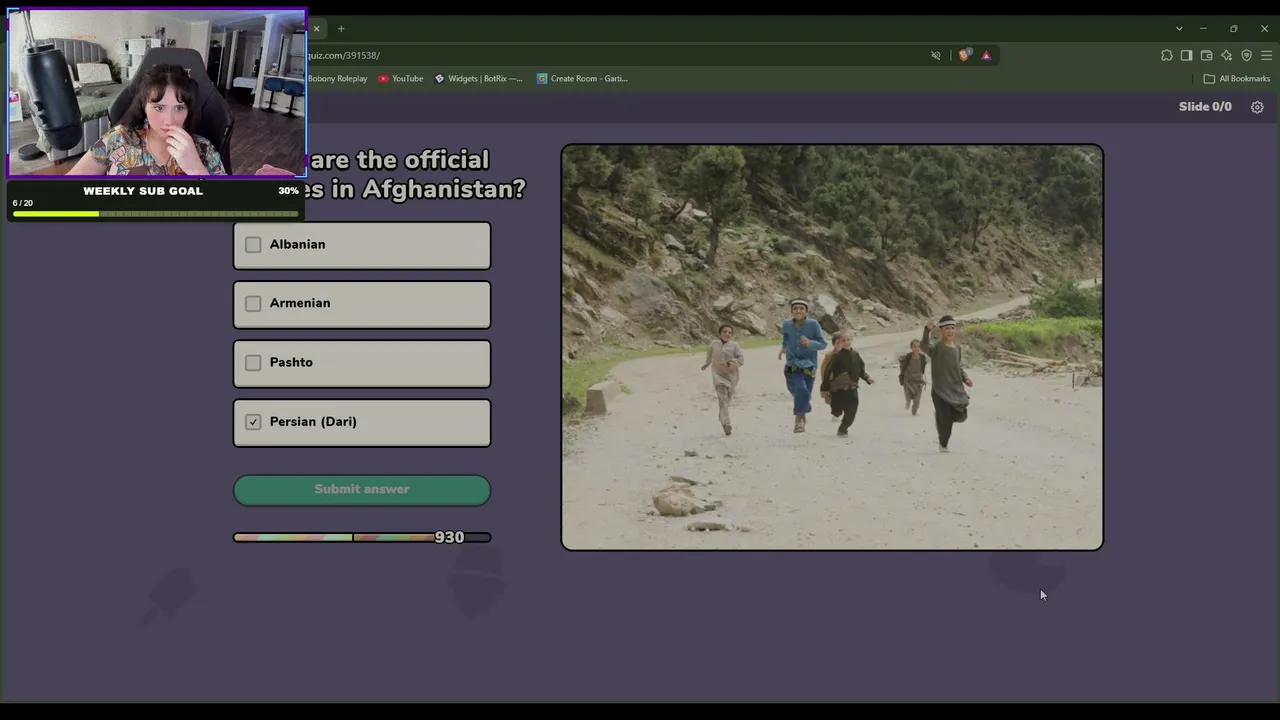Open the quiz settings gear icon

1257,107
